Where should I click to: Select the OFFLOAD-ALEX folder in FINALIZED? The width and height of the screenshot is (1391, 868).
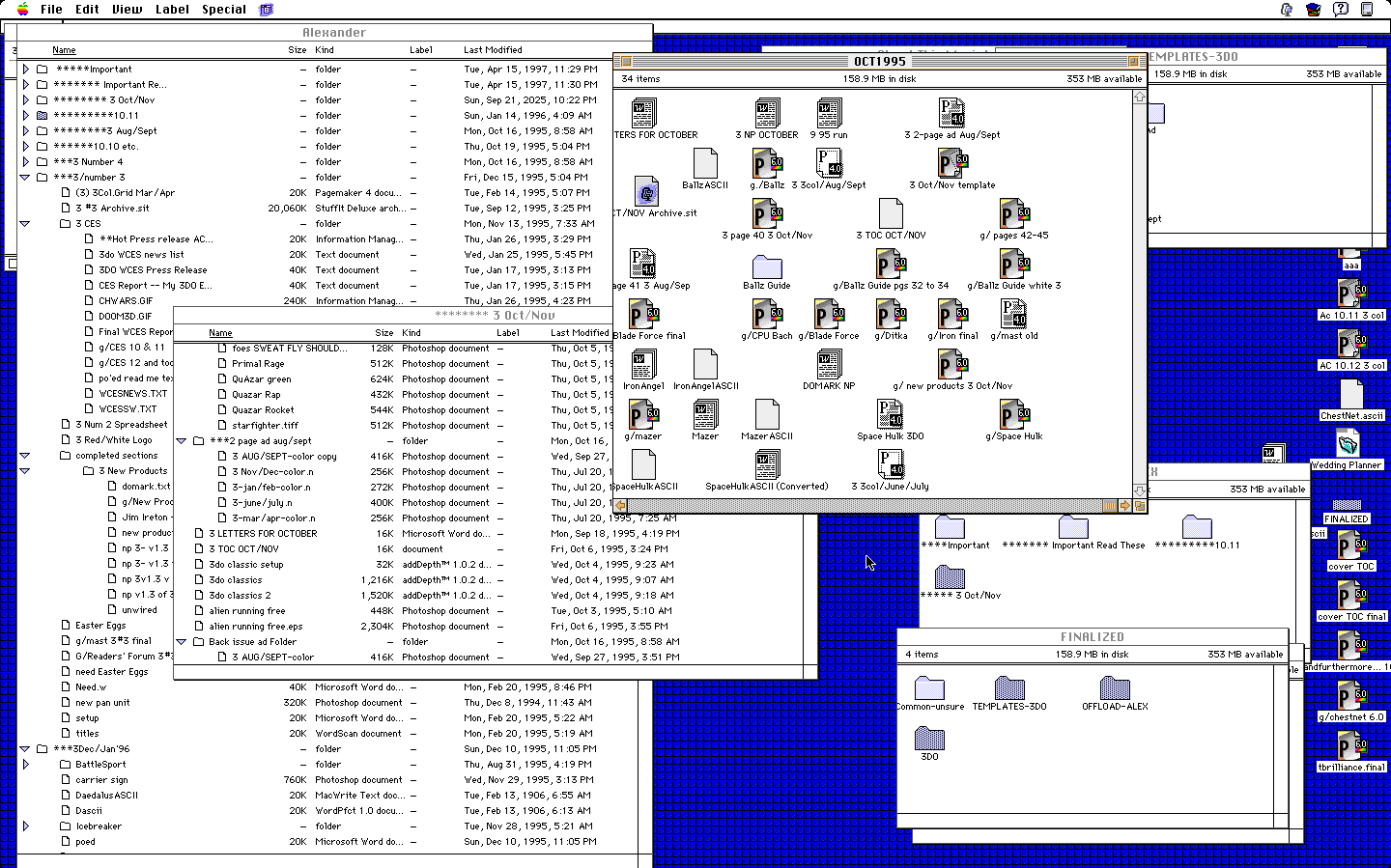click(x=1114, y=688)
